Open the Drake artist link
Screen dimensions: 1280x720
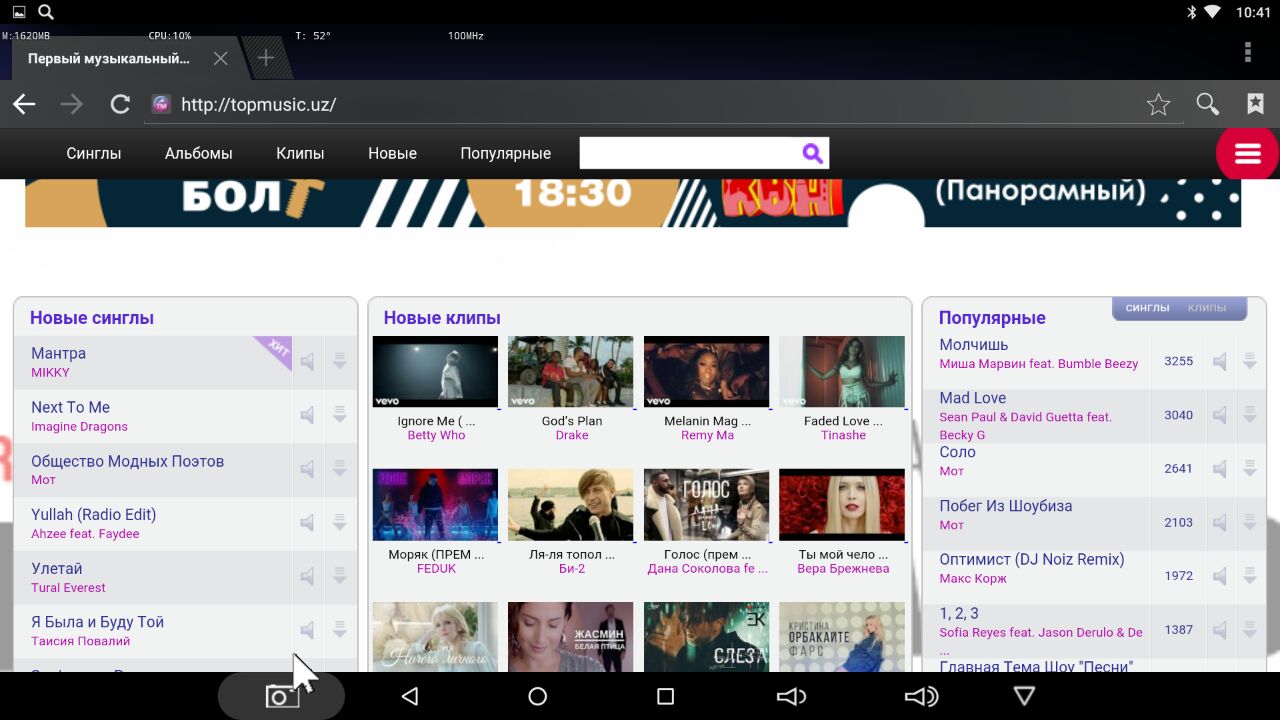coord(572,435)
